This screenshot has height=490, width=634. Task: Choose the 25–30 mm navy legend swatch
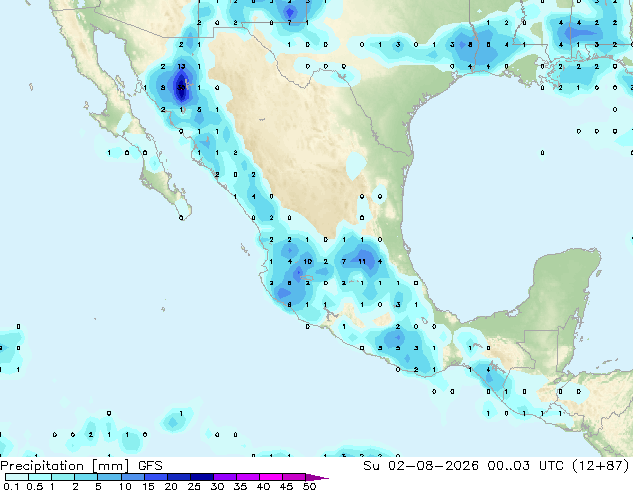(x=202, y=477)
